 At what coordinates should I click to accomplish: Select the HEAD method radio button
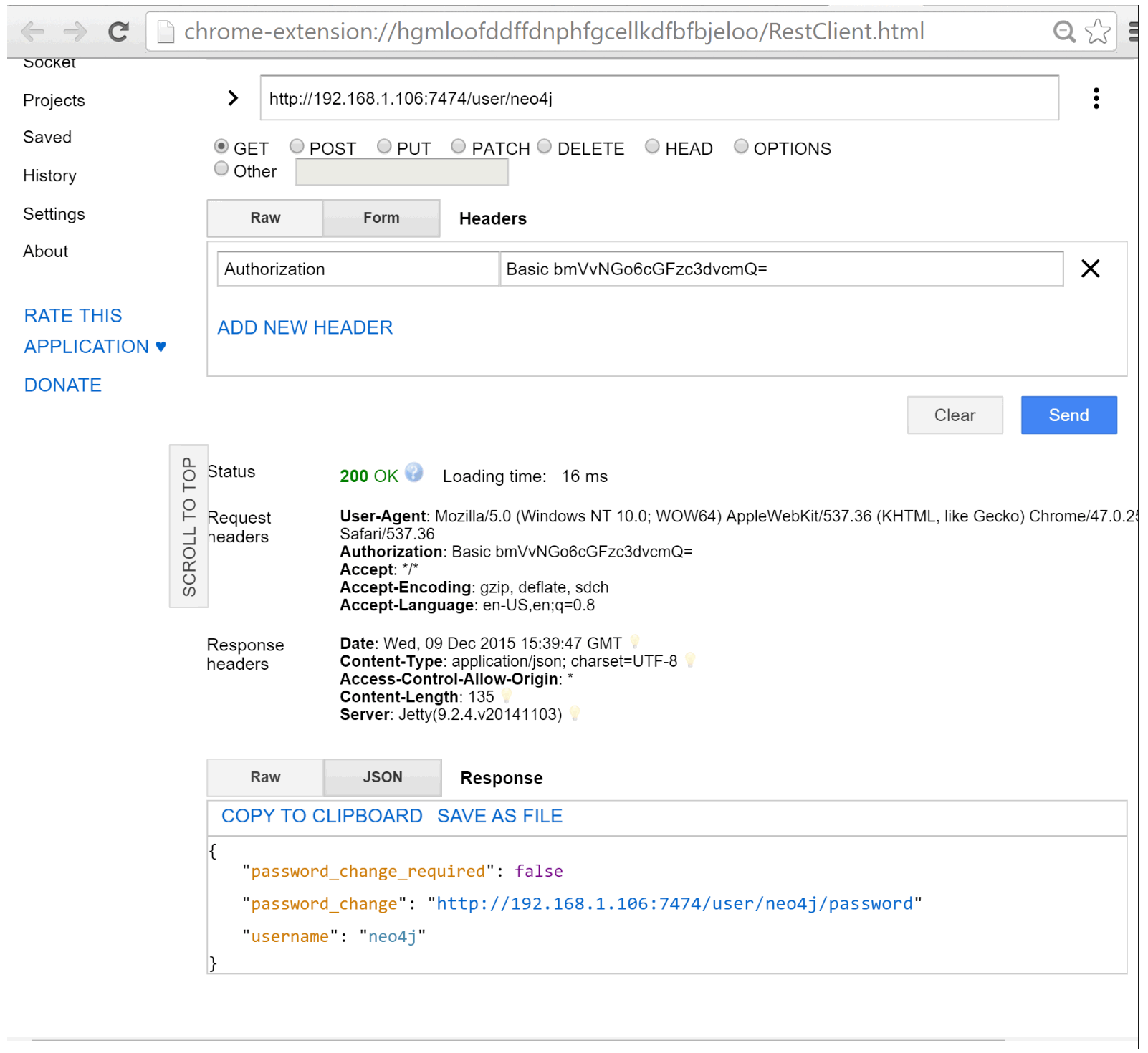click(x=652, y=147)
